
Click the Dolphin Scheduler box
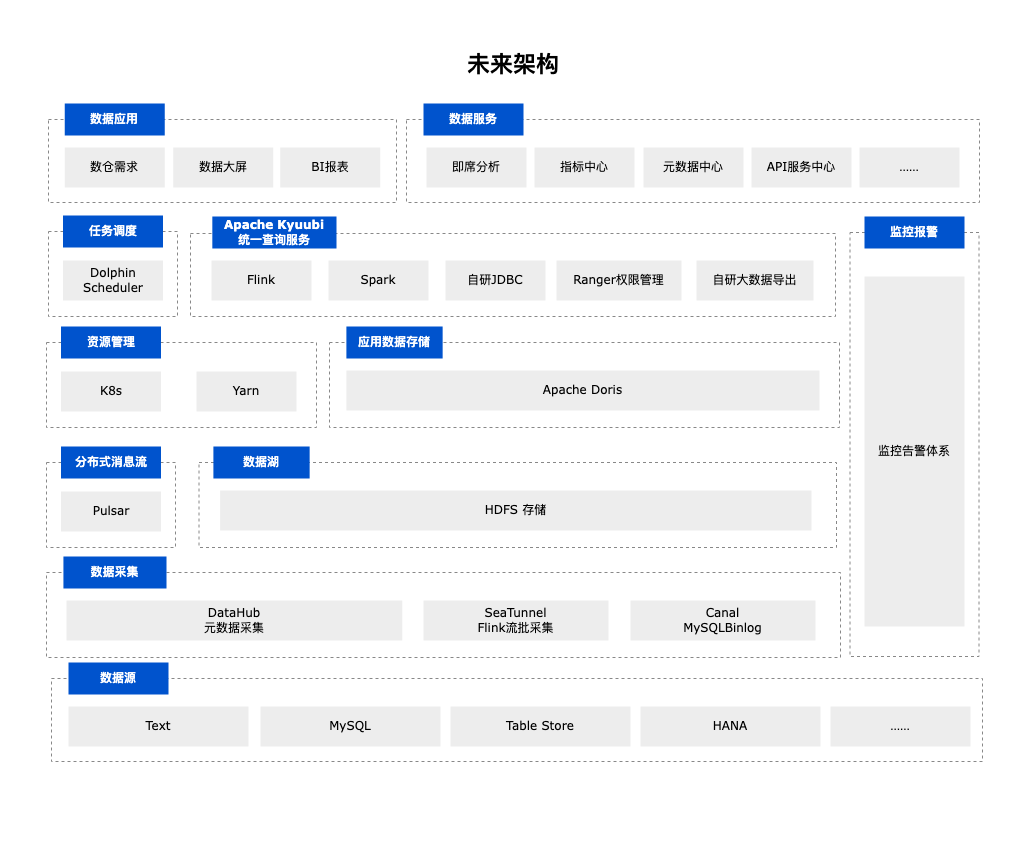point(112,280)
